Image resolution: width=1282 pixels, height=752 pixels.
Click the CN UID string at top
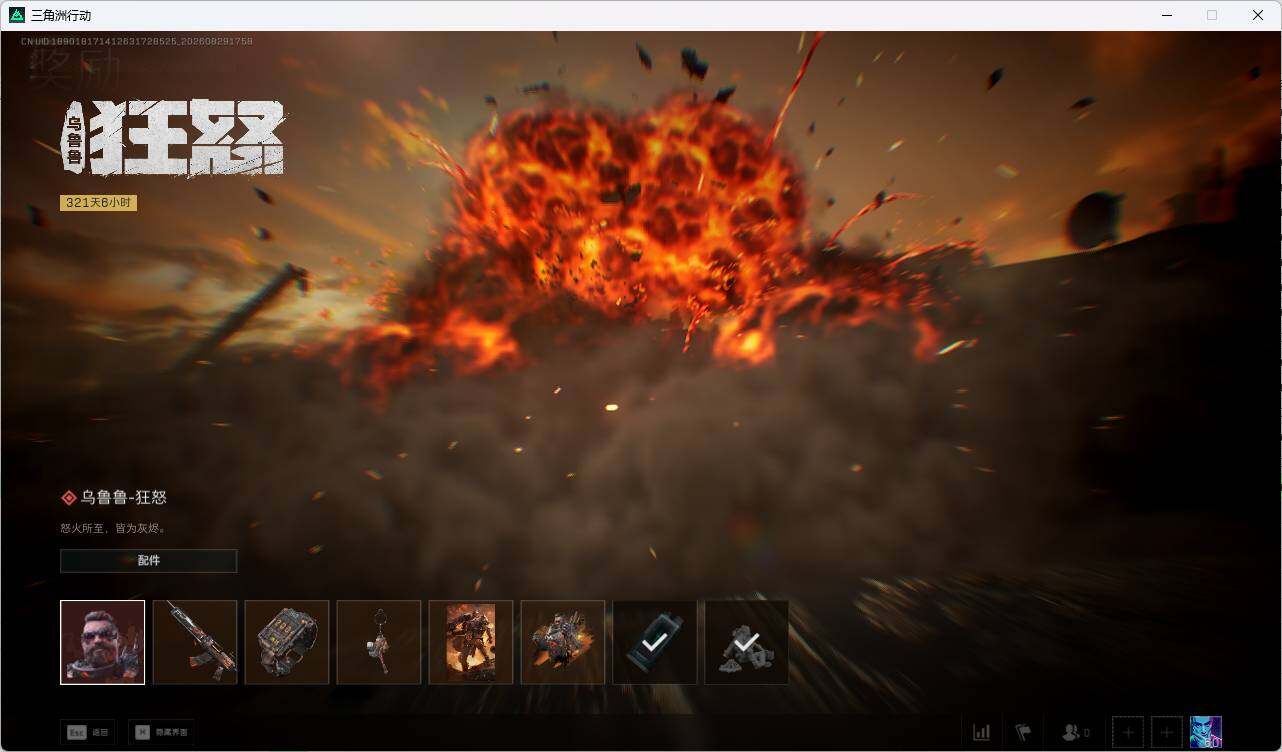pyautogui.click(x=137, y=42)
